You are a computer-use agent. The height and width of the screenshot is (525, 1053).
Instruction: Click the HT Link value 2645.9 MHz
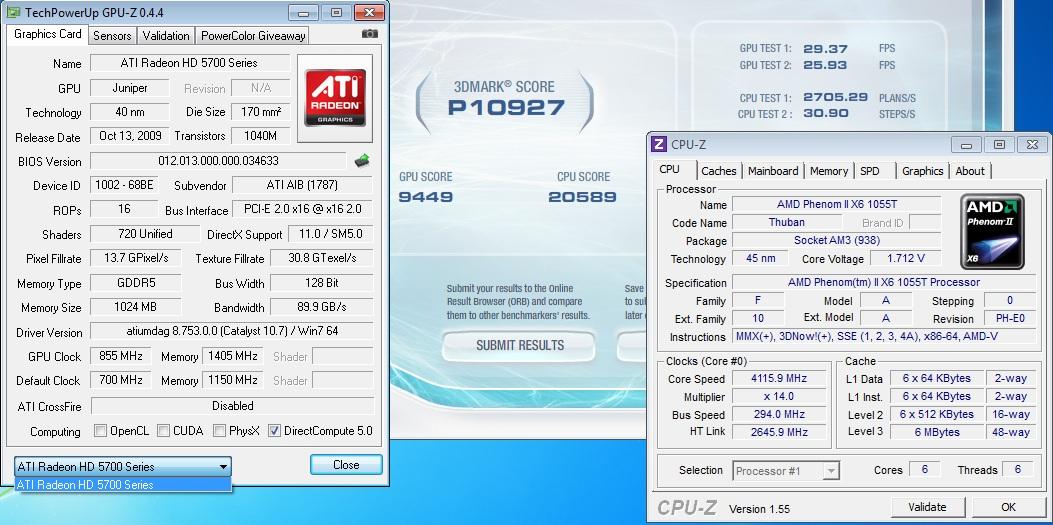779,432
